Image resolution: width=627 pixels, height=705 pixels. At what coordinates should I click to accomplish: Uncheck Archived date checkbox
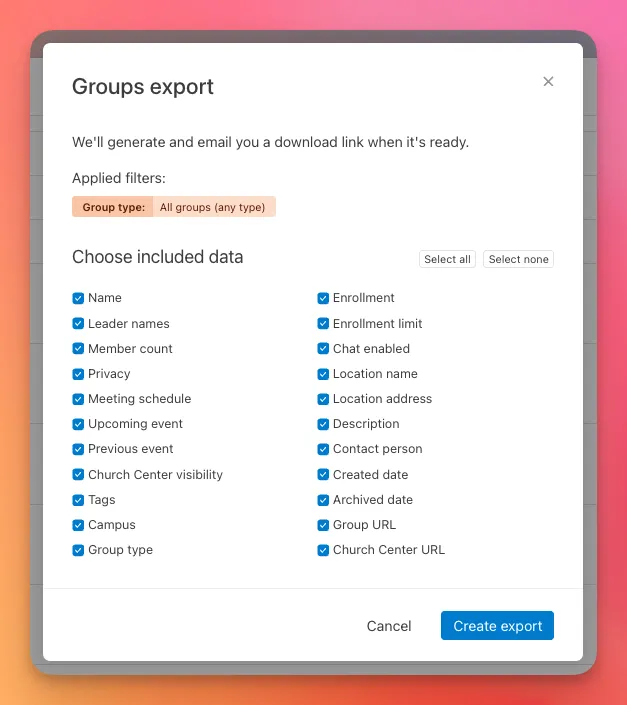(323, 500)
